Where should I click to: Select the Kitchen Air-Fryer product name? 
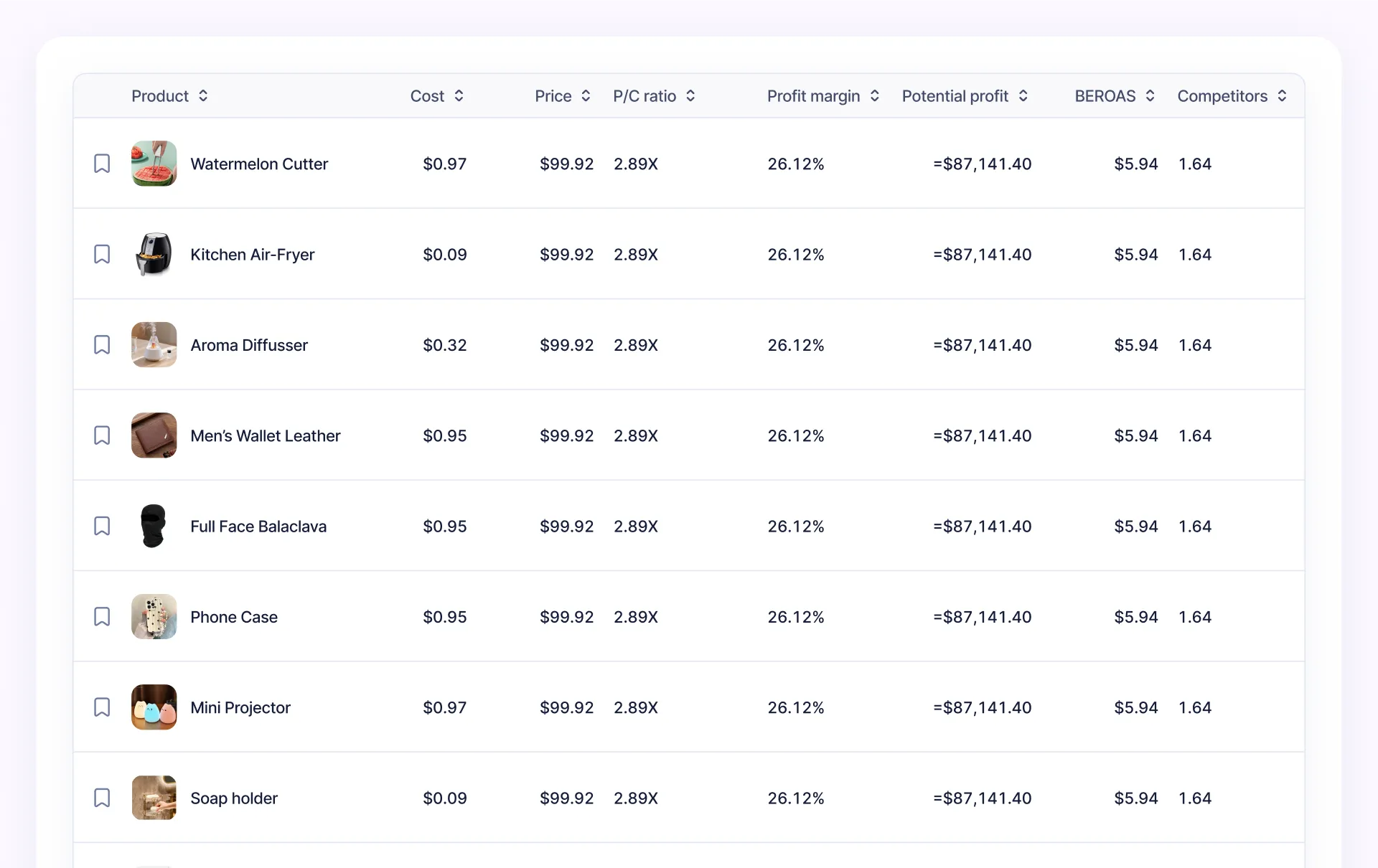point(253,255)
